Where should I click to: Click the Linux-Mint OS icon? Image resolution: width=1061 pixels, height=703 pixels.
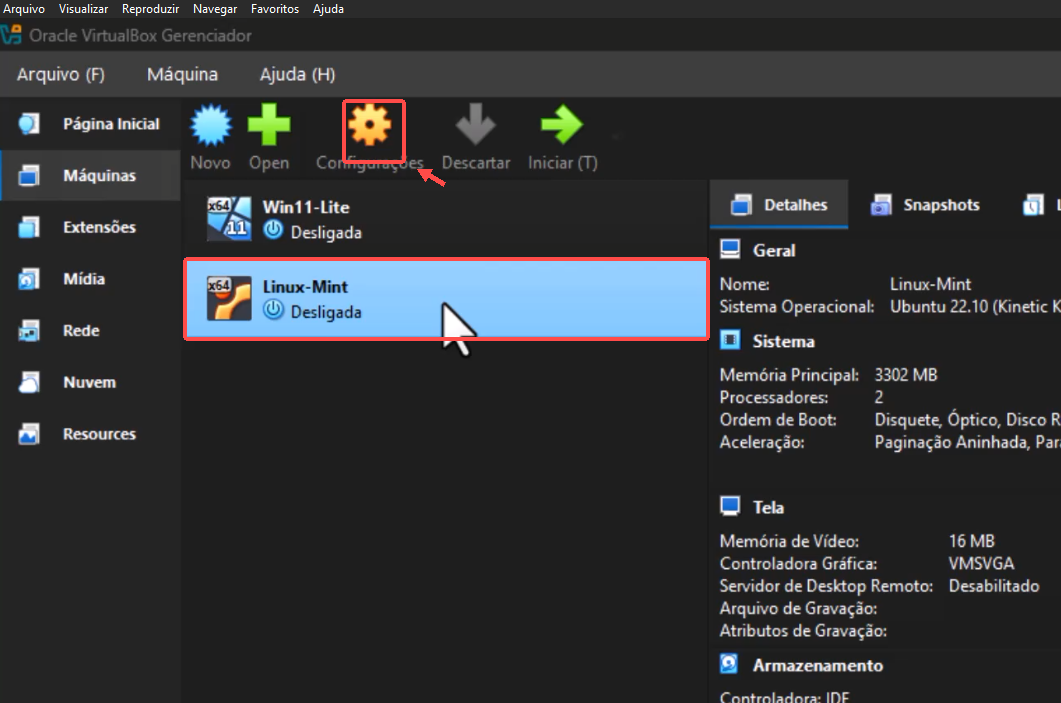pyautogui.click(x=229, y=298)
